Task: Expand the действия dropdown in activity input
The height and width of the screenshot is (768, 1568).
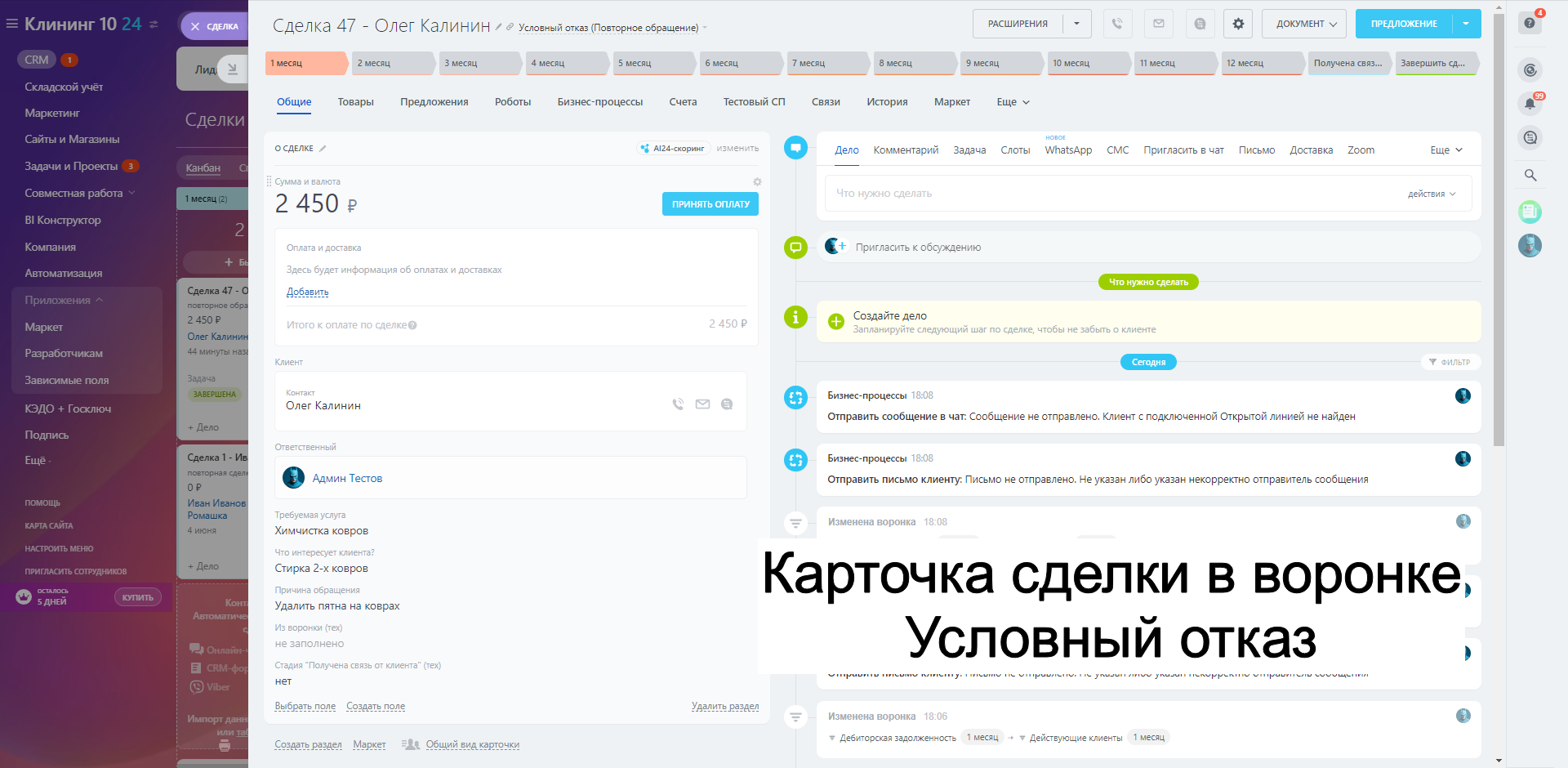Action: 1432,194
